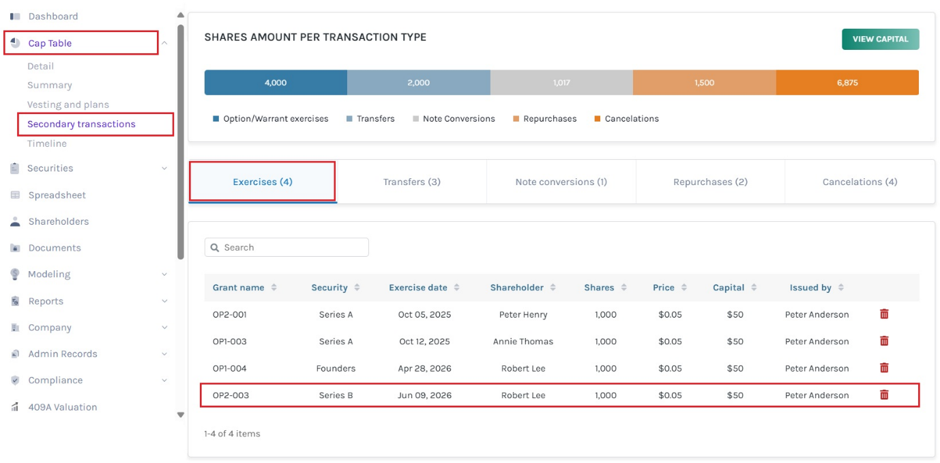Open the Timeline link under Cap Table
Viewport: 940px width, 463px height.
click(x=47, y=144)
